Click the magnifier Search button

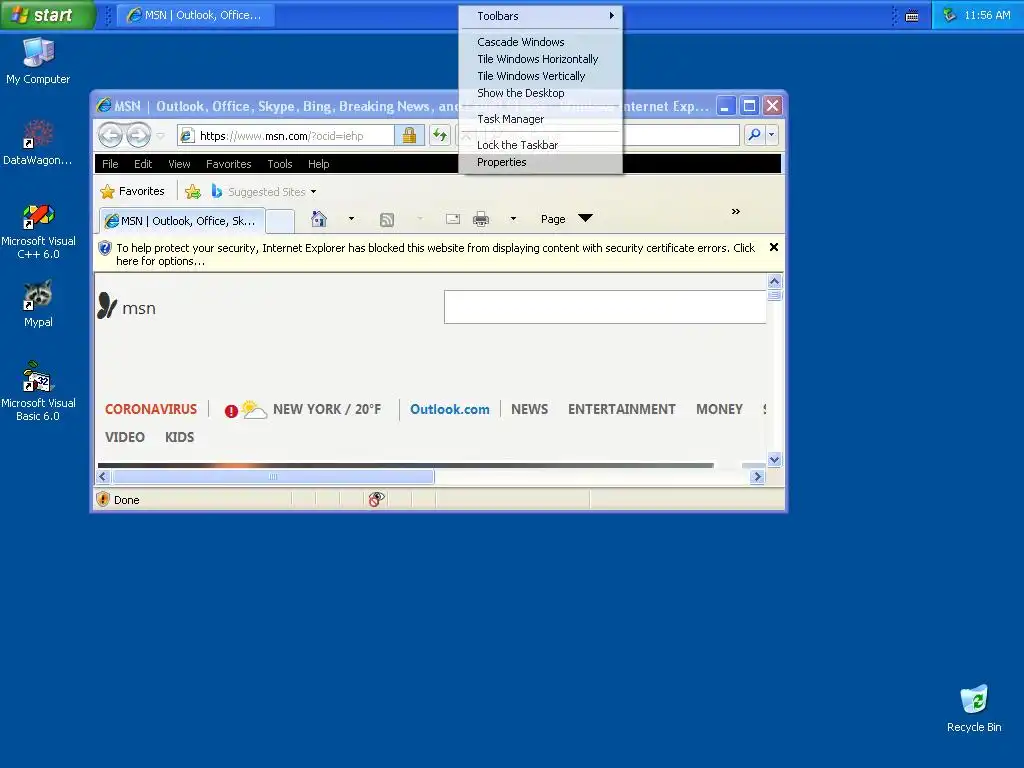pyautogui.click(x=754, y=135)
